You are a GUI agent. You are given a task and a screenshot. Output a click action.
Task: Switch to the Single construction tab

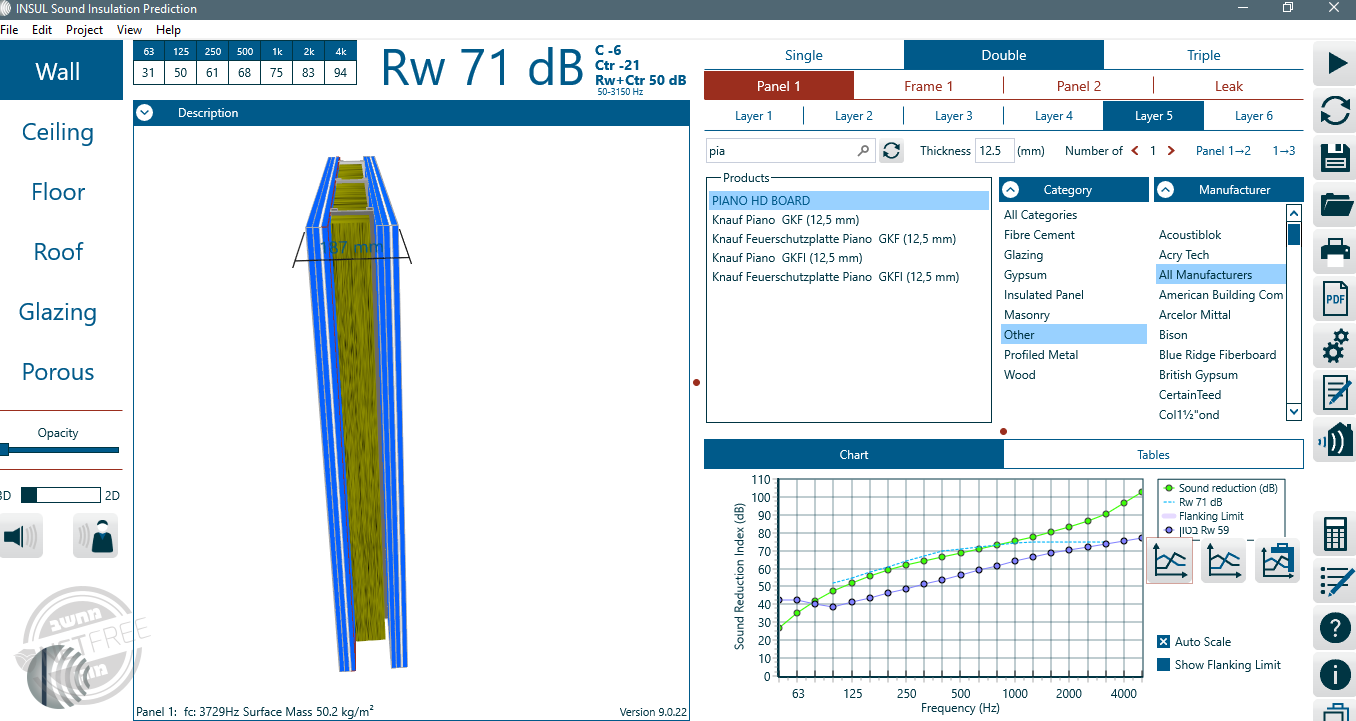pos(804,55)
